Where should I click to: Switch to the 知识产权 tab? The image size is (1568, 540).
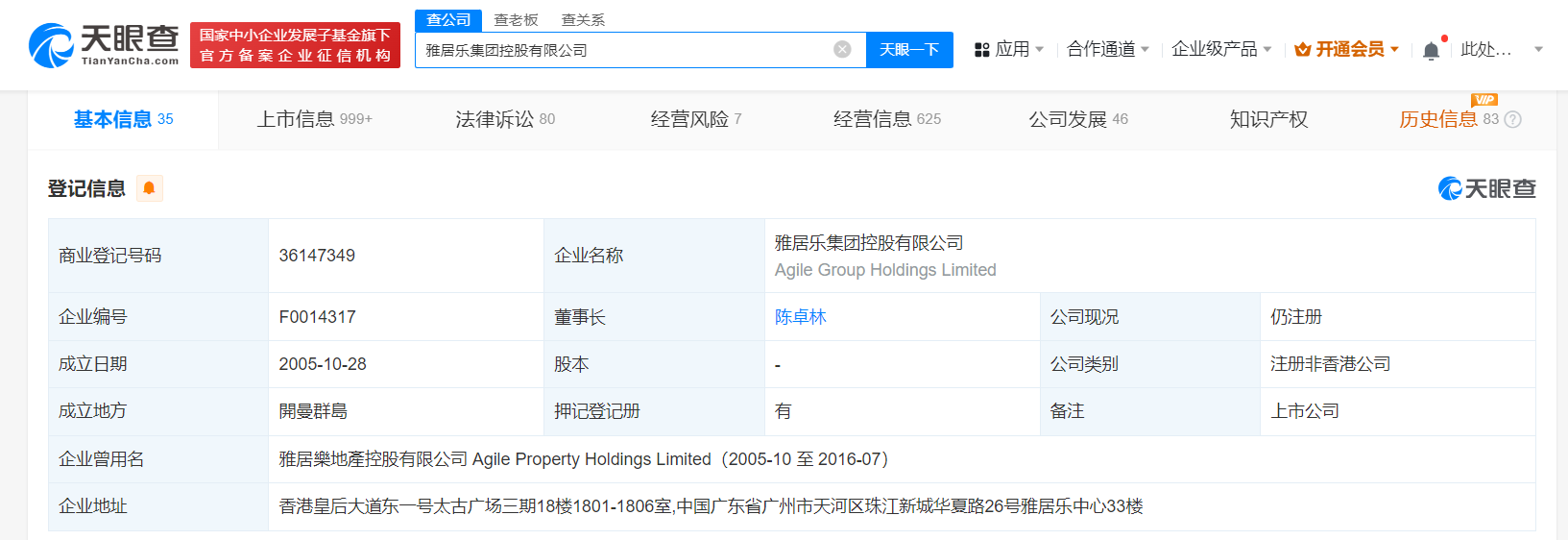[x=1268, y=119]
